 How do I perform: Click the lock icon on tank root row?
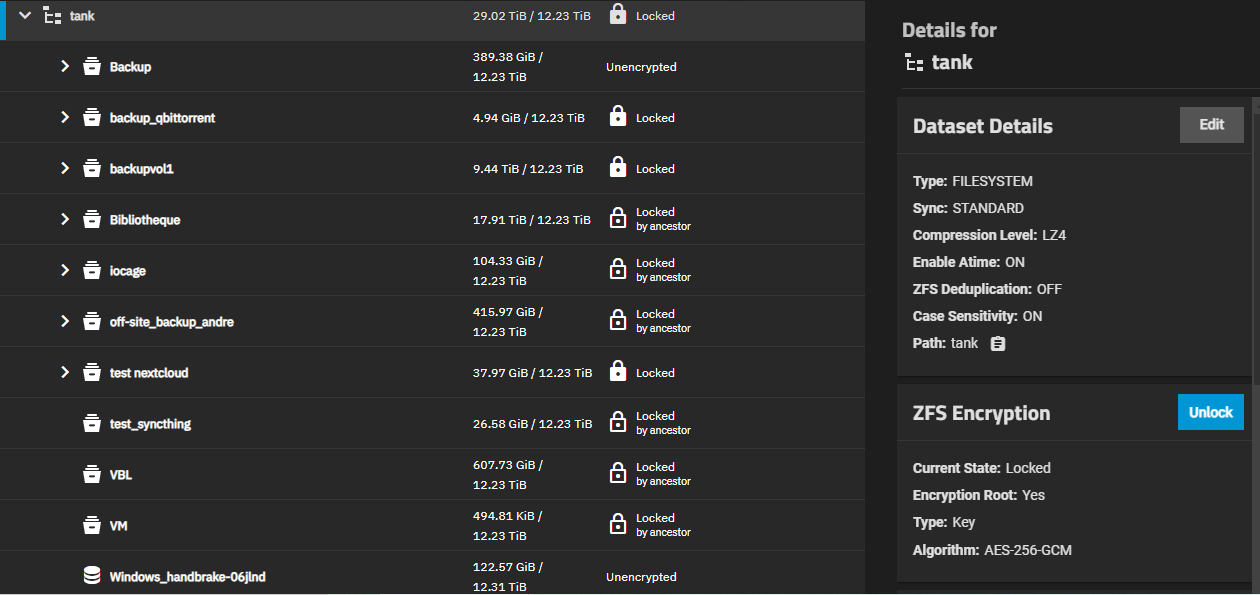point(618,15)
